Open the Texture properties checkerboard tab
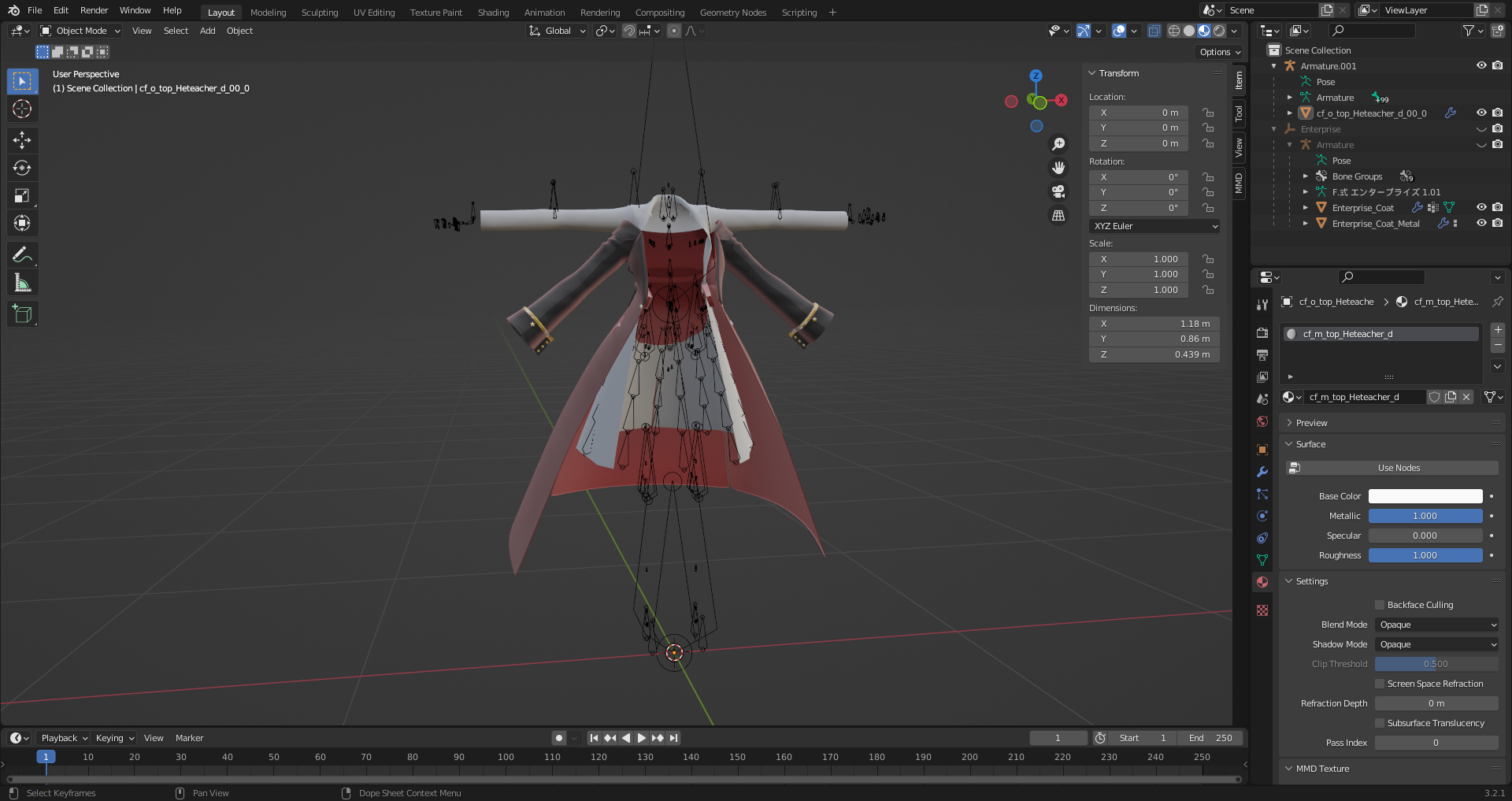The image size is (1512, 801). pyautogui.click(x=1262, y=610)
